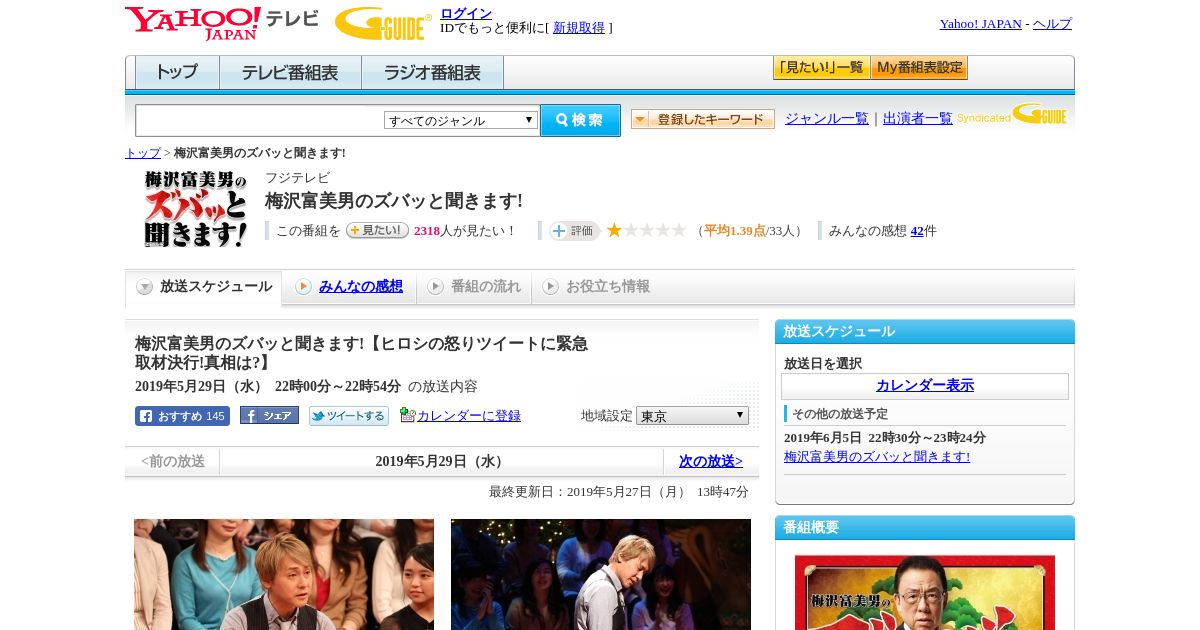
Task: Click カレンダー表示 in the schedule panel
Action: coord(925,386)
